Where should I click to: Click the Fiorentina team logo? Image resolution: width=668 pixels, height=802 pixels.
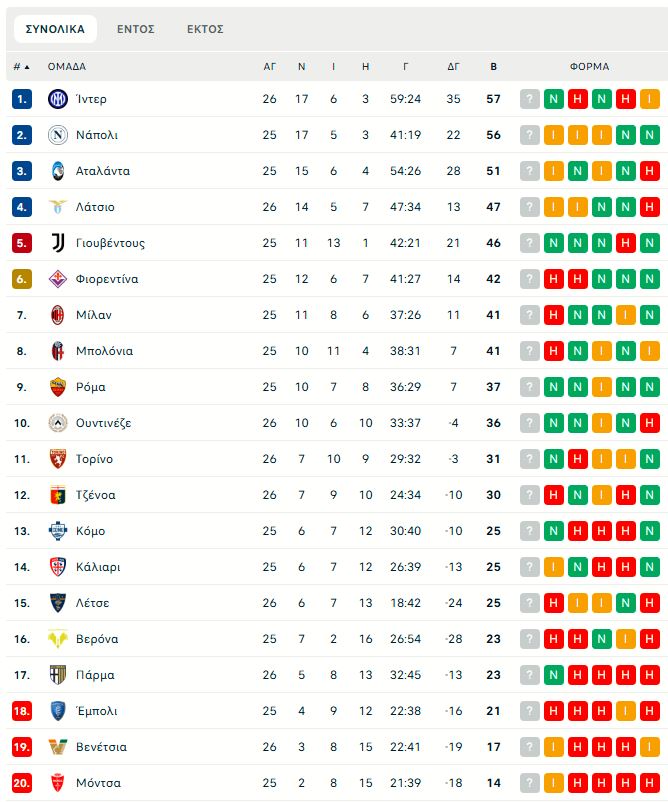click(57, 279)
